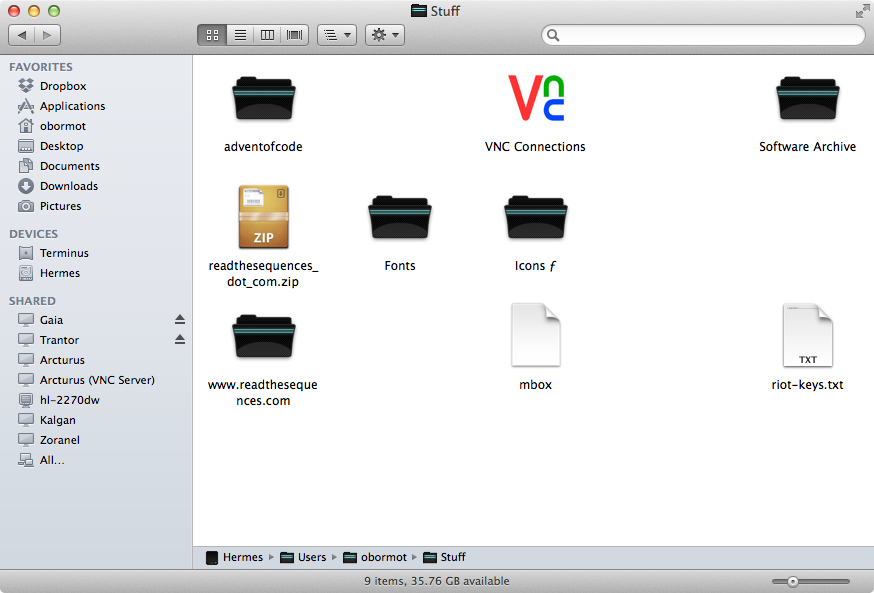874x593 pixels.
Task: Select the mbox document icon
Action: pos(536,335)
